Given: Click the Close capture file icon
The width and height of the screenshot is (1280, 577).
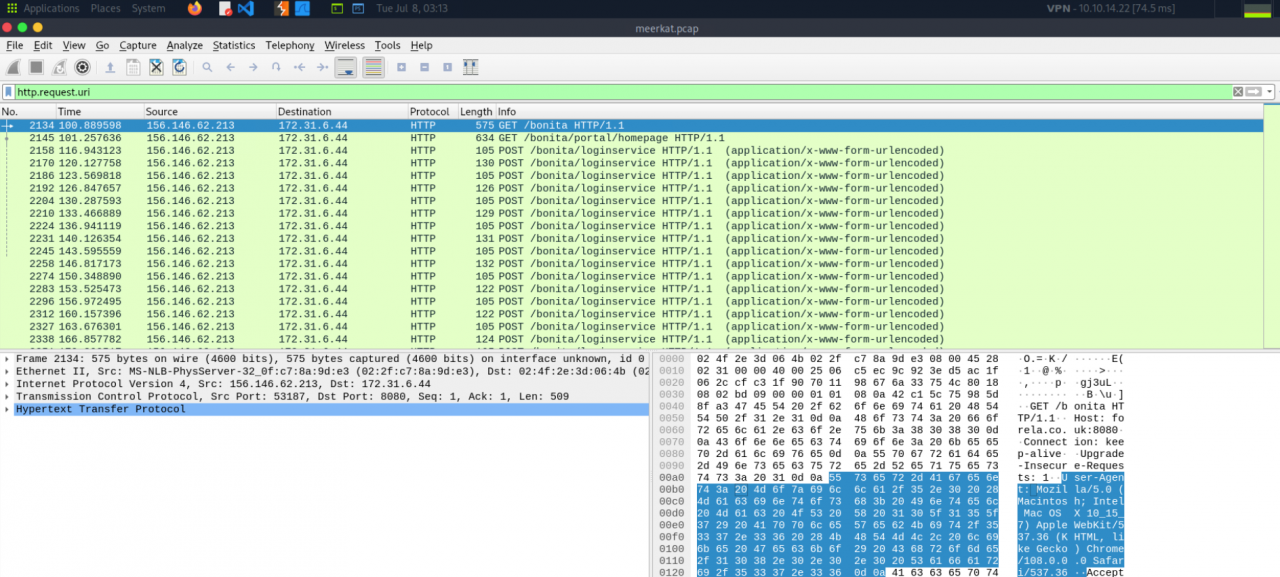Looking at the screenshot, I should (156, 67).
